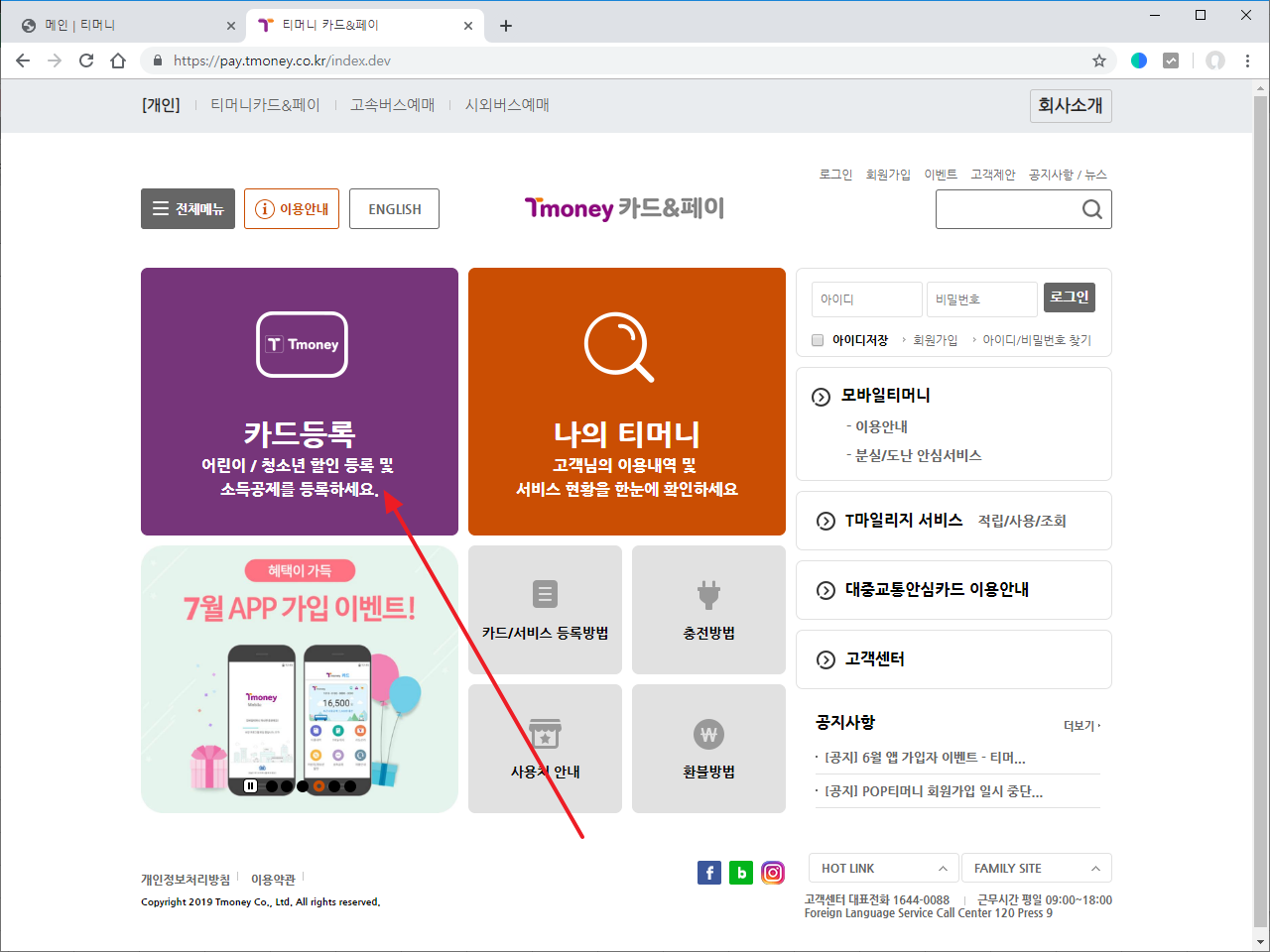The image size is (1270, 952).
Task: Open the 회원가입 link in the top utility links
Action: coord(888,175)
